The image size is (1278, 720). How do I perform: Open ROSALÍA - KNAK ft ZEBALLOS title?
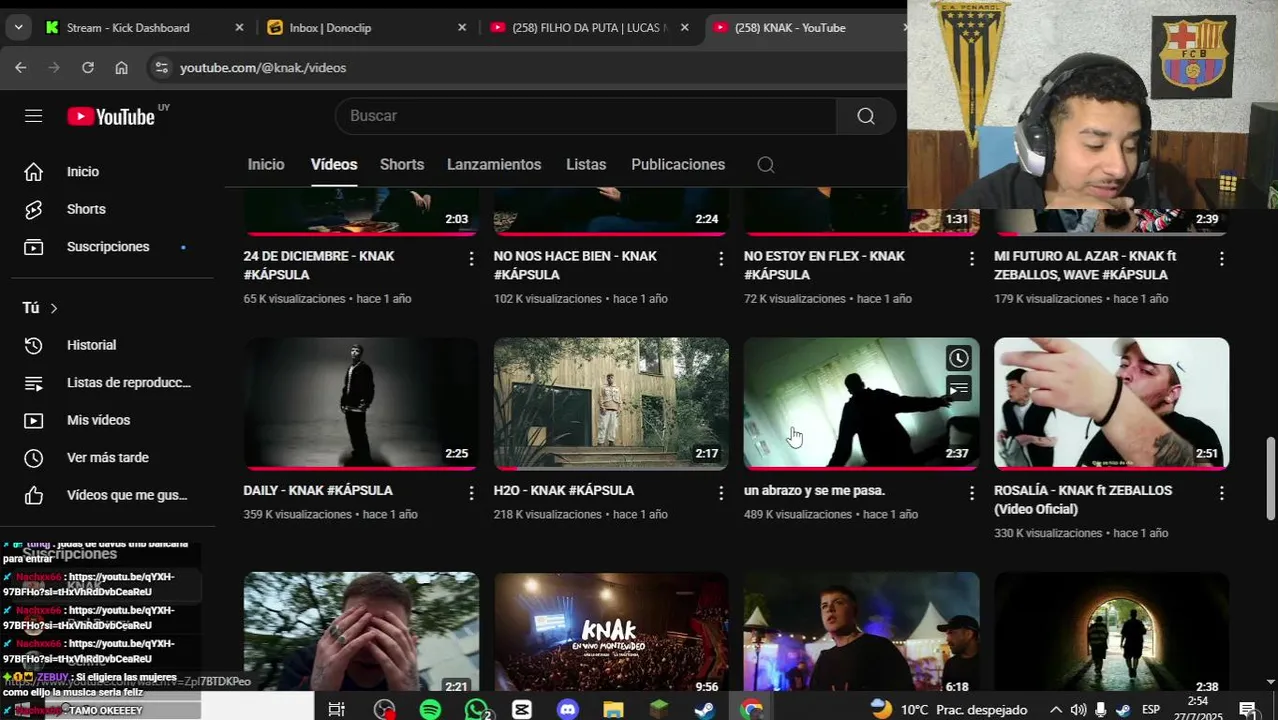pos(1083,500)
